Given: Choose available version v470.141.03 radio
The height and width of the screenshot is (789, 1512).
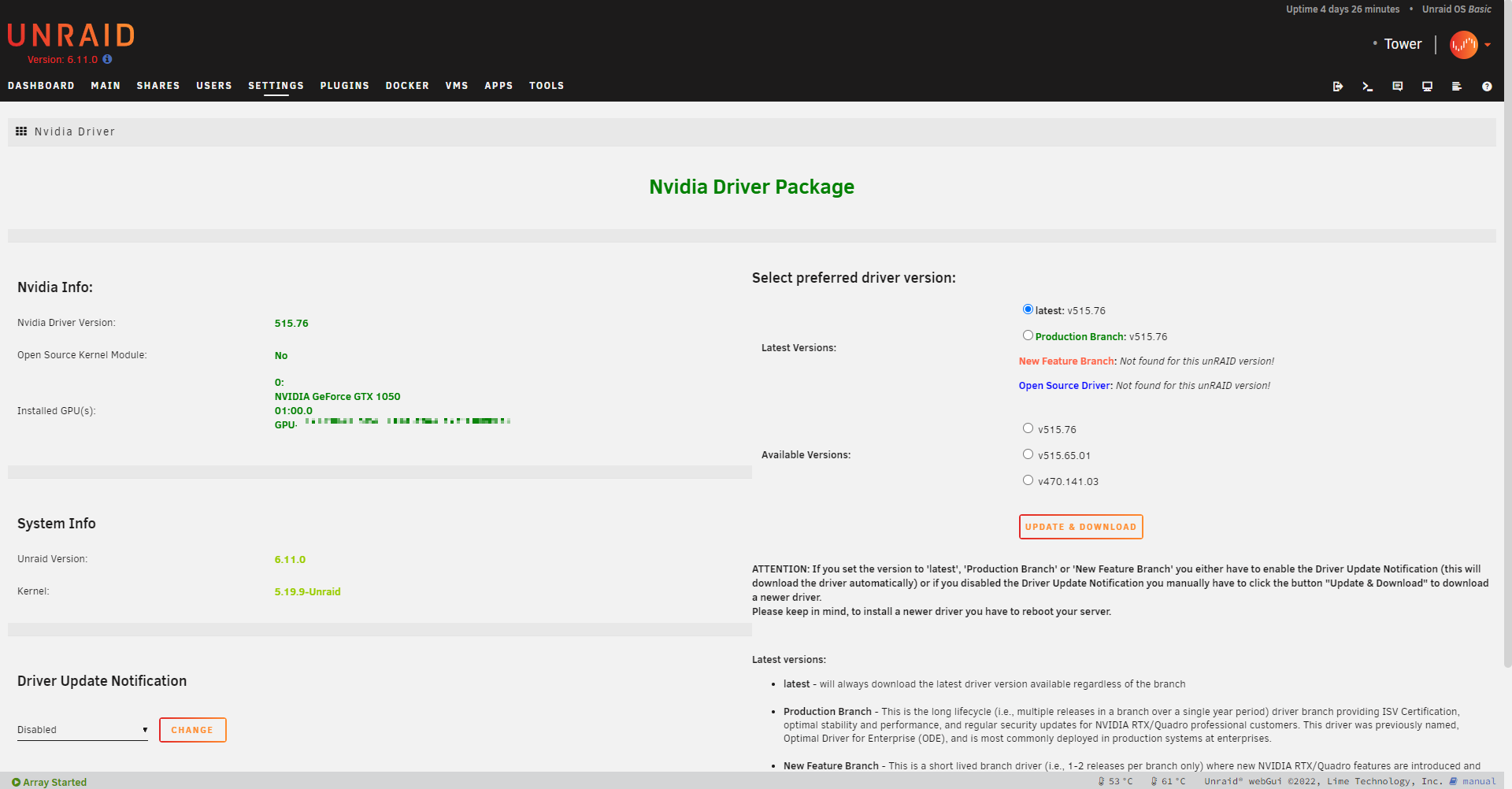Looking at the screenshot, I should pyautogui.click(x=1028, y=480).
